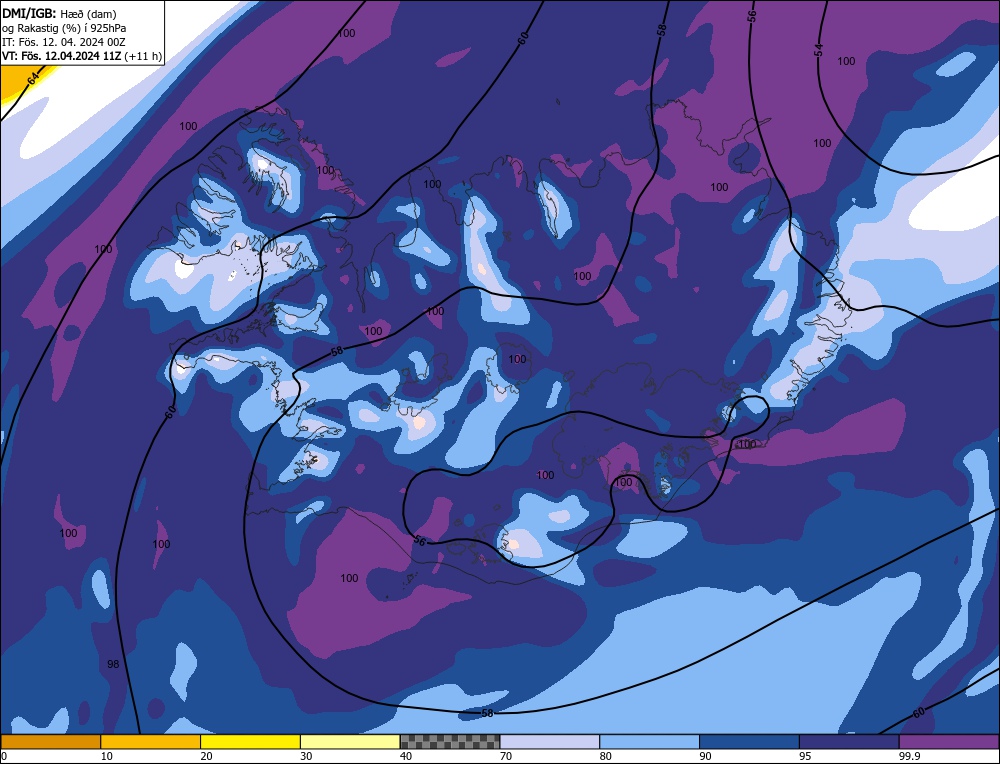Click the 'DMI/IGB: Hæð (dam)' title line
Viewport: 1000px width, 764px height.
click(59, 13)
